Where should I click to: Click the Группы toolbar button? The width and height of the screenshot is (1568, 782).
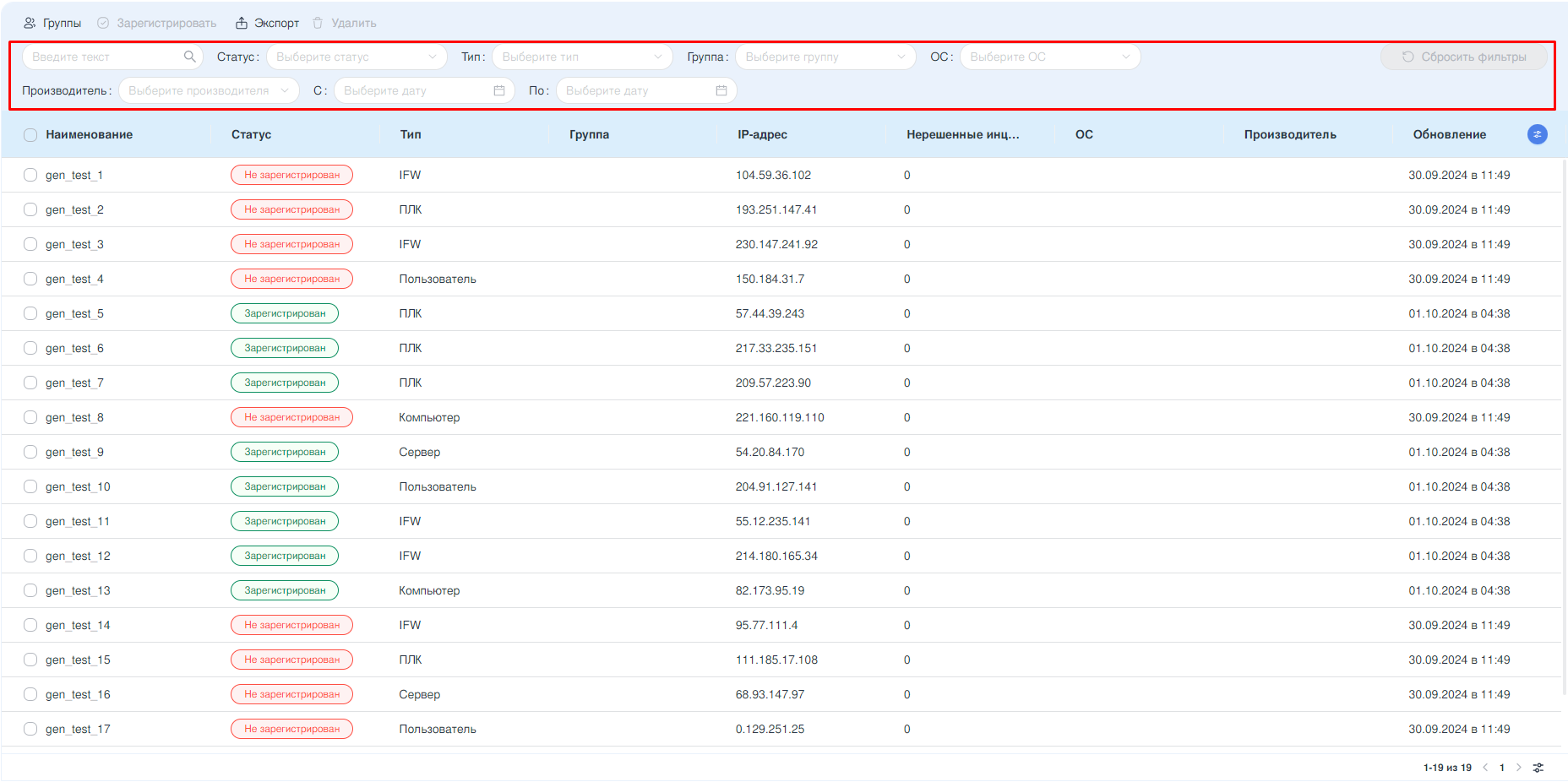(x=52, y=23)
